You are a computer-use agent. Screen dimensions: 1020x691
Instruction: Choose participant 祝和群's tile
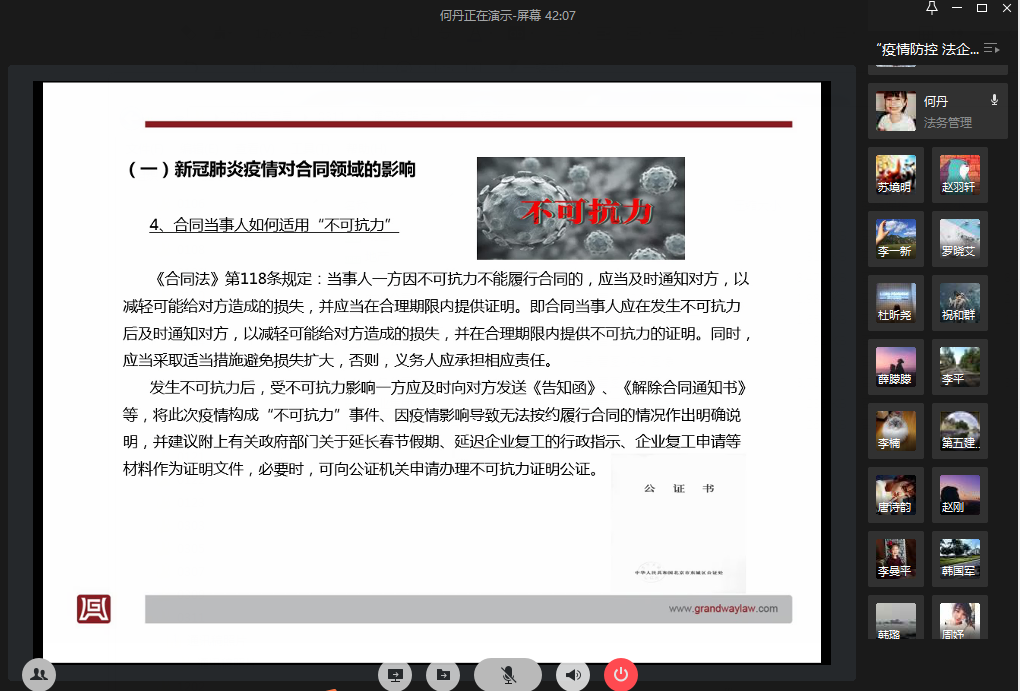959,303
